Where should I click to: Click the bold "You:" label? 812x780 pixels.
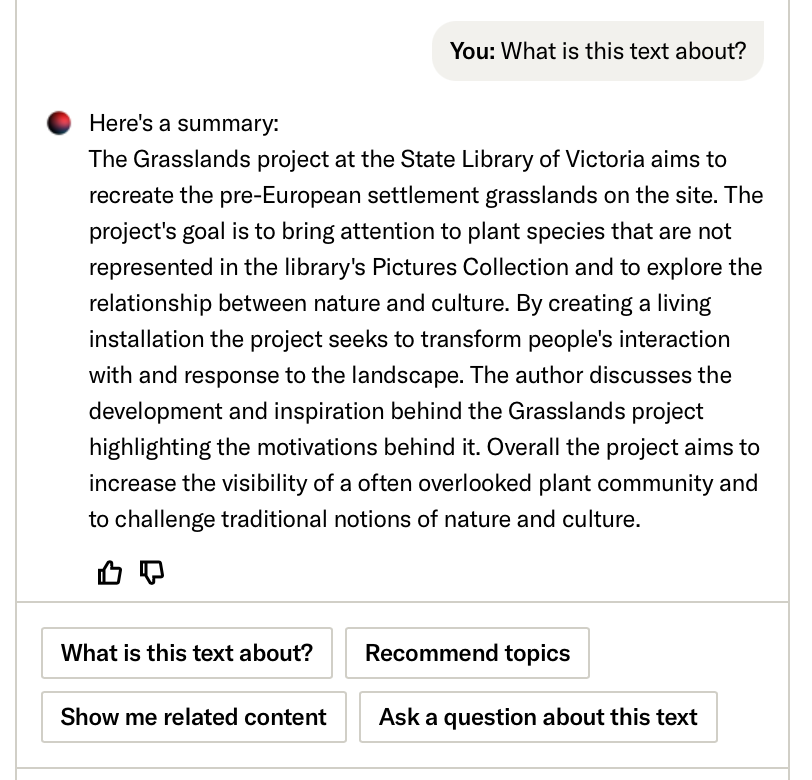(x=472, y=51)
